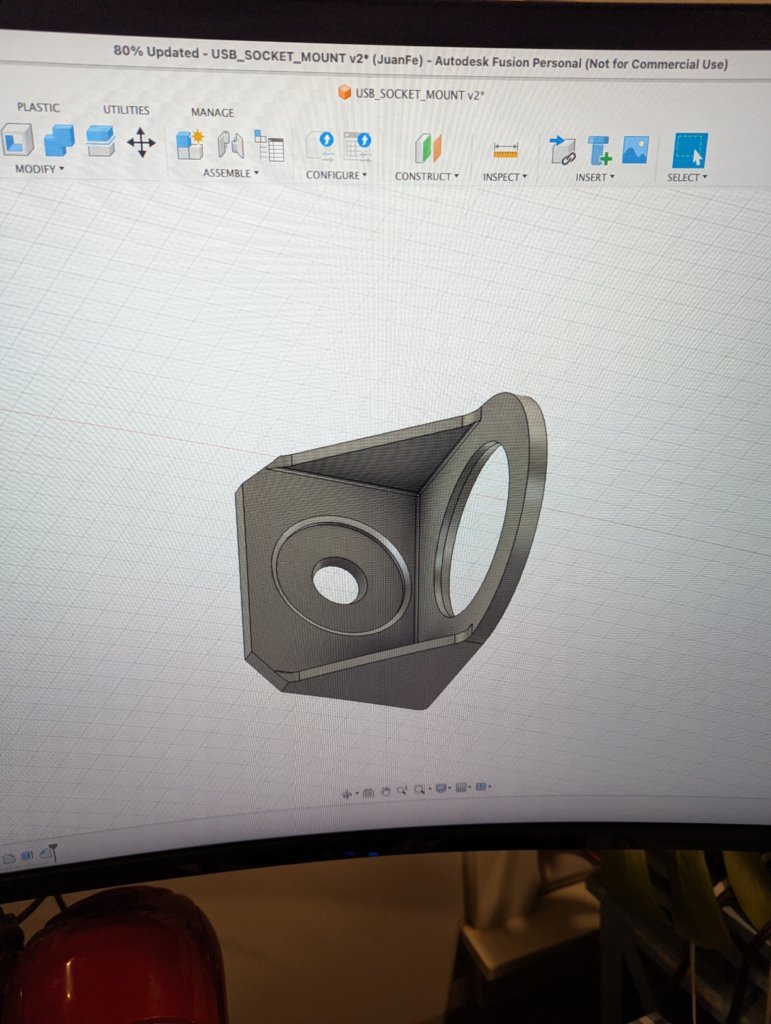Switch to the UTILITIES toolbar tab
This screenshot has width=771, height=1024.
pyautogui.click(x=126, y=110)
